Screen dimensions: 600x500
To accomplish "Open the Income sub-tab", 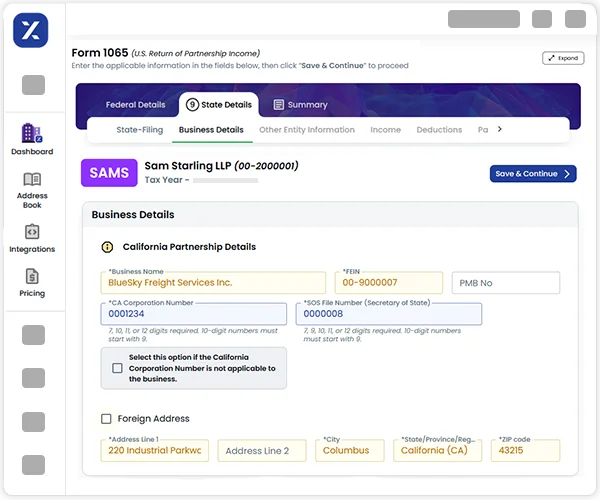I will click(x=385, y=130).
